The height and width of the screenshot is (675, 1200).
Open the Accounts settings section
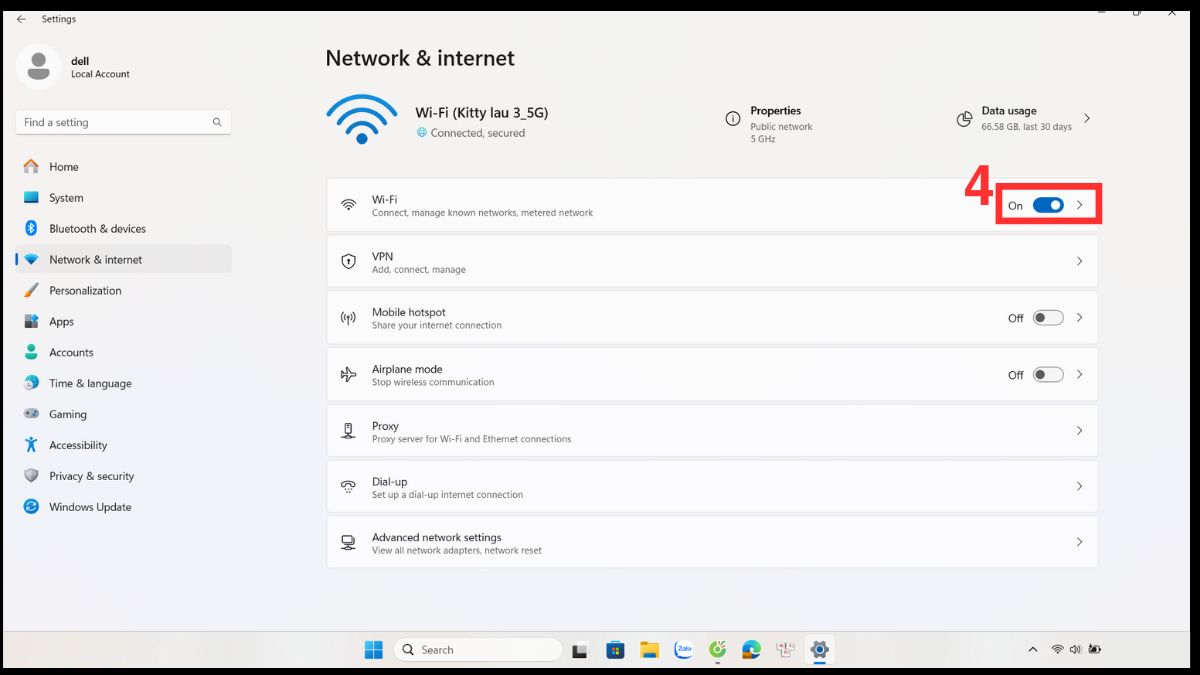[x=71, y=352]
